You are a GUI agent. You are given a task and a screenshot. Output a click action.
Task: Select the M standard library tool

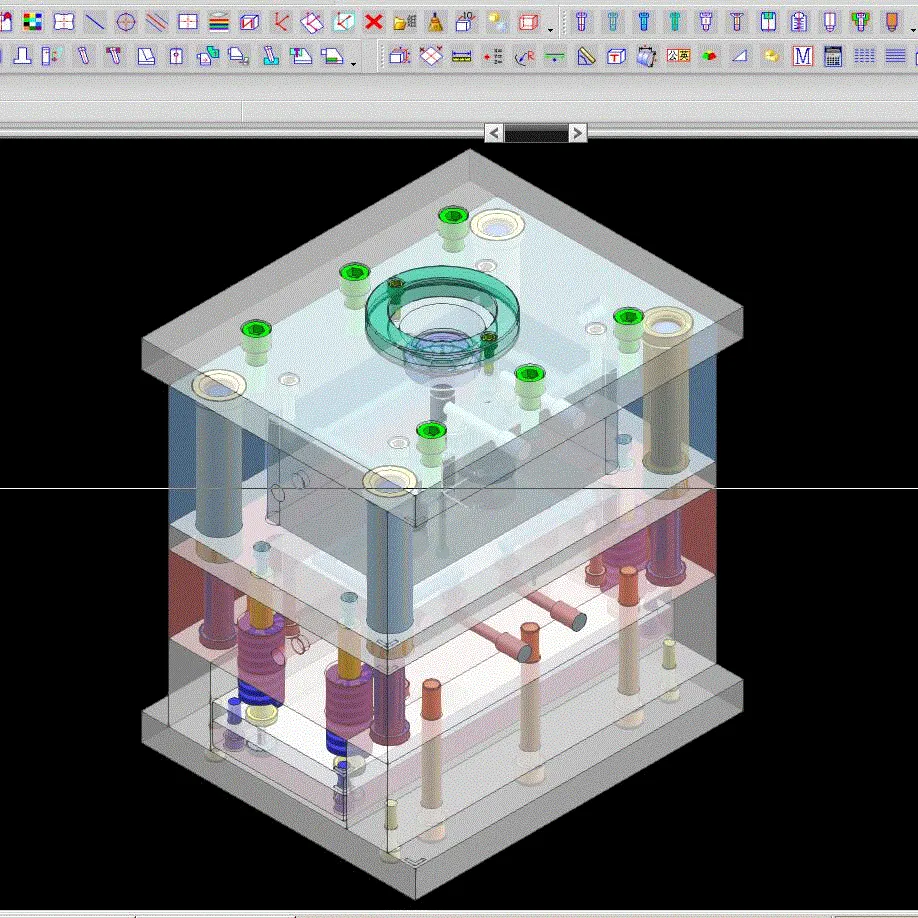click(x=802, y=56)
